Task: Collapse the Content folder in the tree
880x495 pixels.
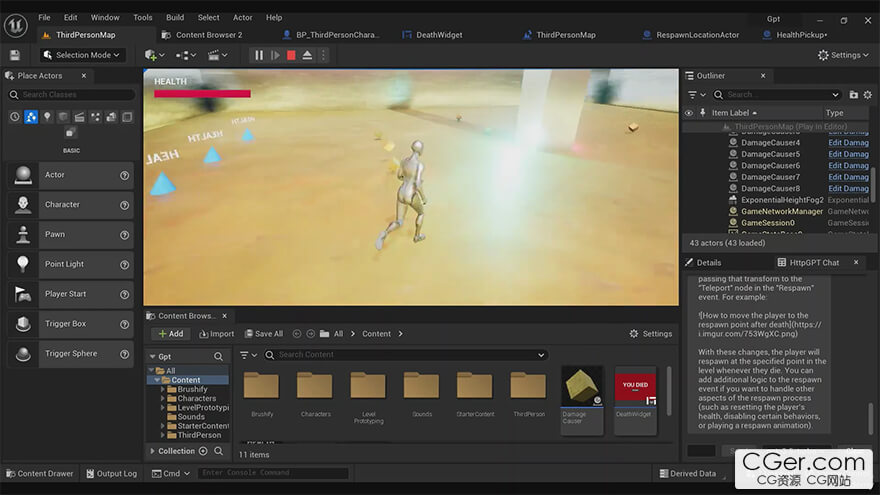Action: click(157, 381)
